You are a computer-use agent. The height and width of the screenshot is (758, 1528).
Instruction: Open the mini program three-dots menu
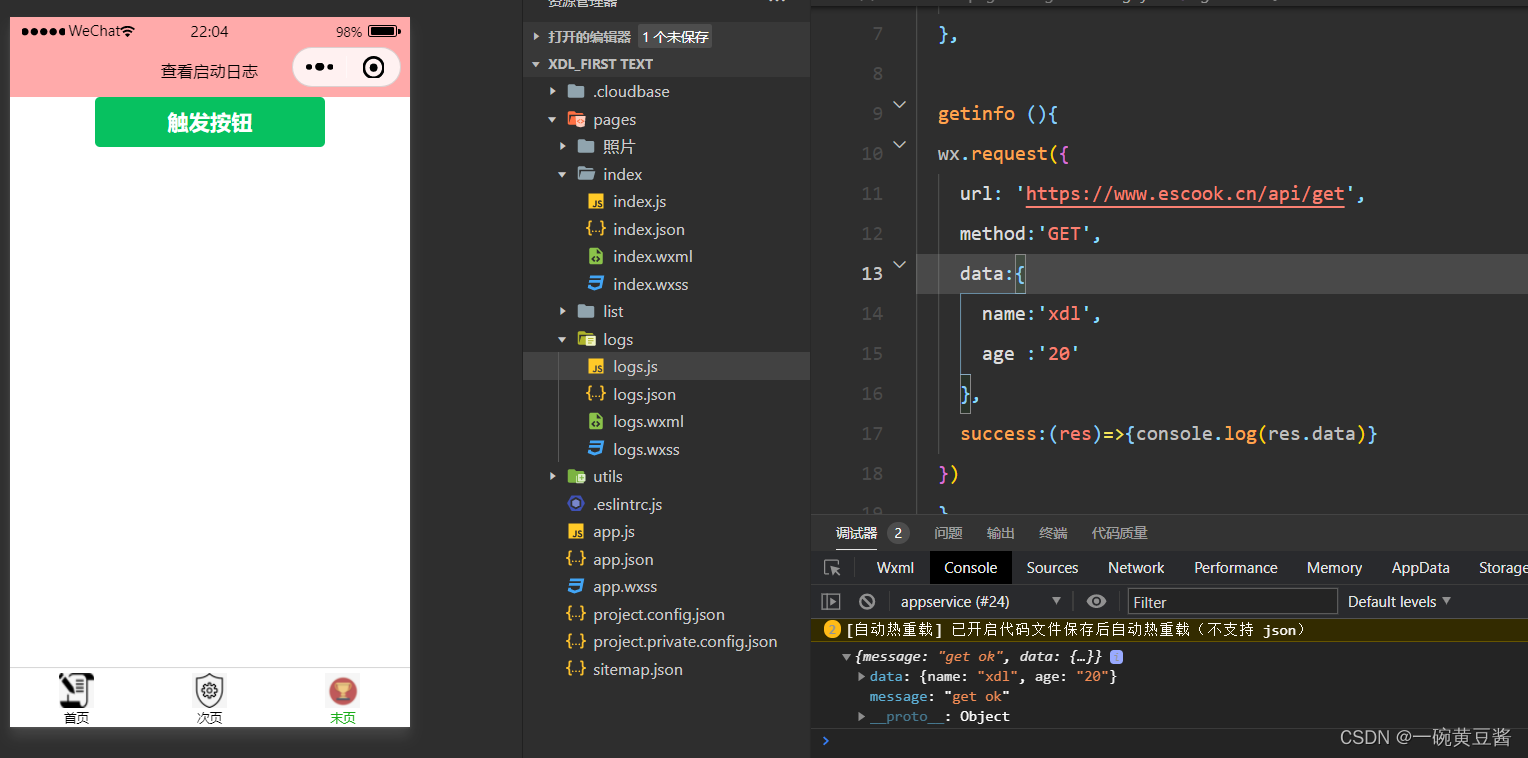coord(319,67)
